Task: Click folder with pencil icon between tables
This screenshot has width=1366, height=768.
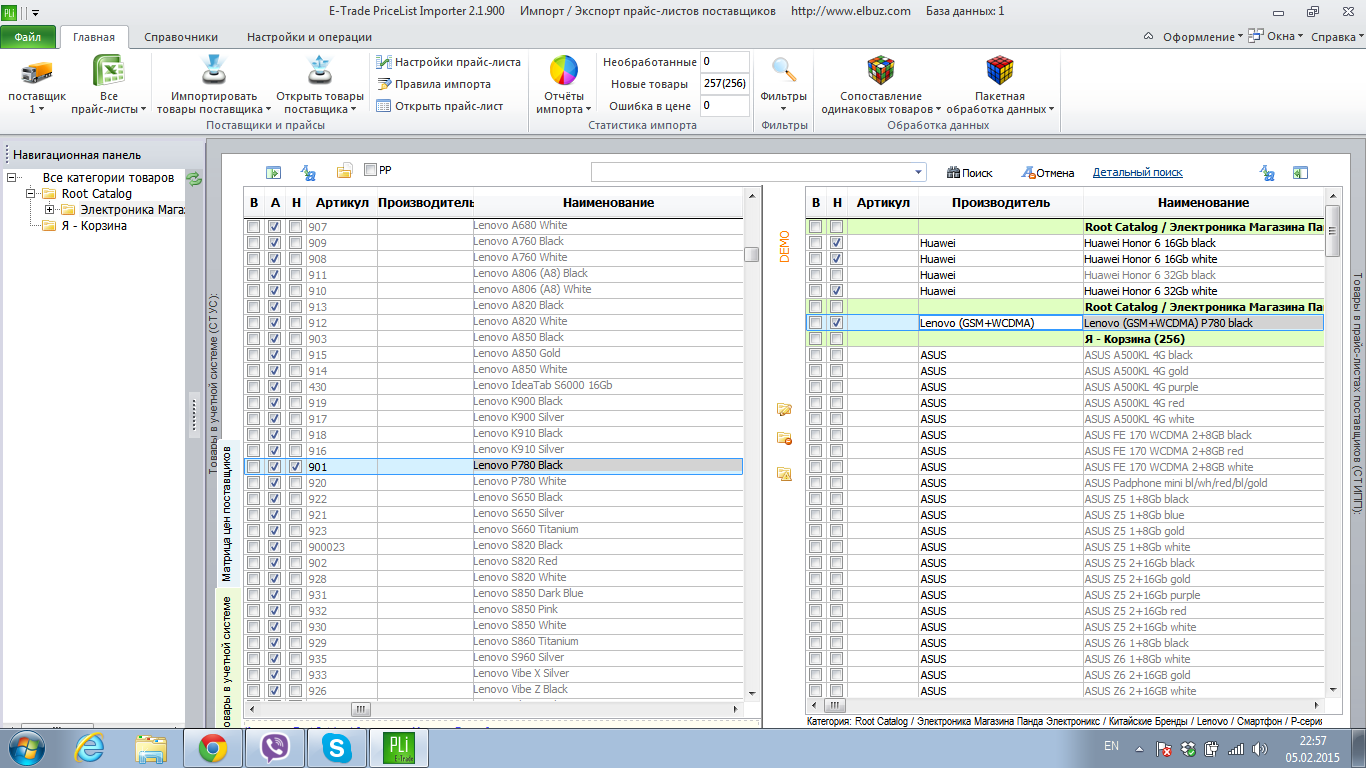Action: coord(784,409)
